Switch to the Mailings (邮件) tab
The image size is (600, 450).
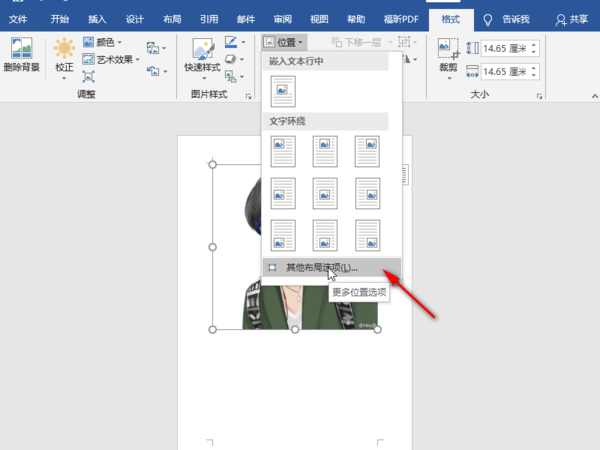coord(246,19)
